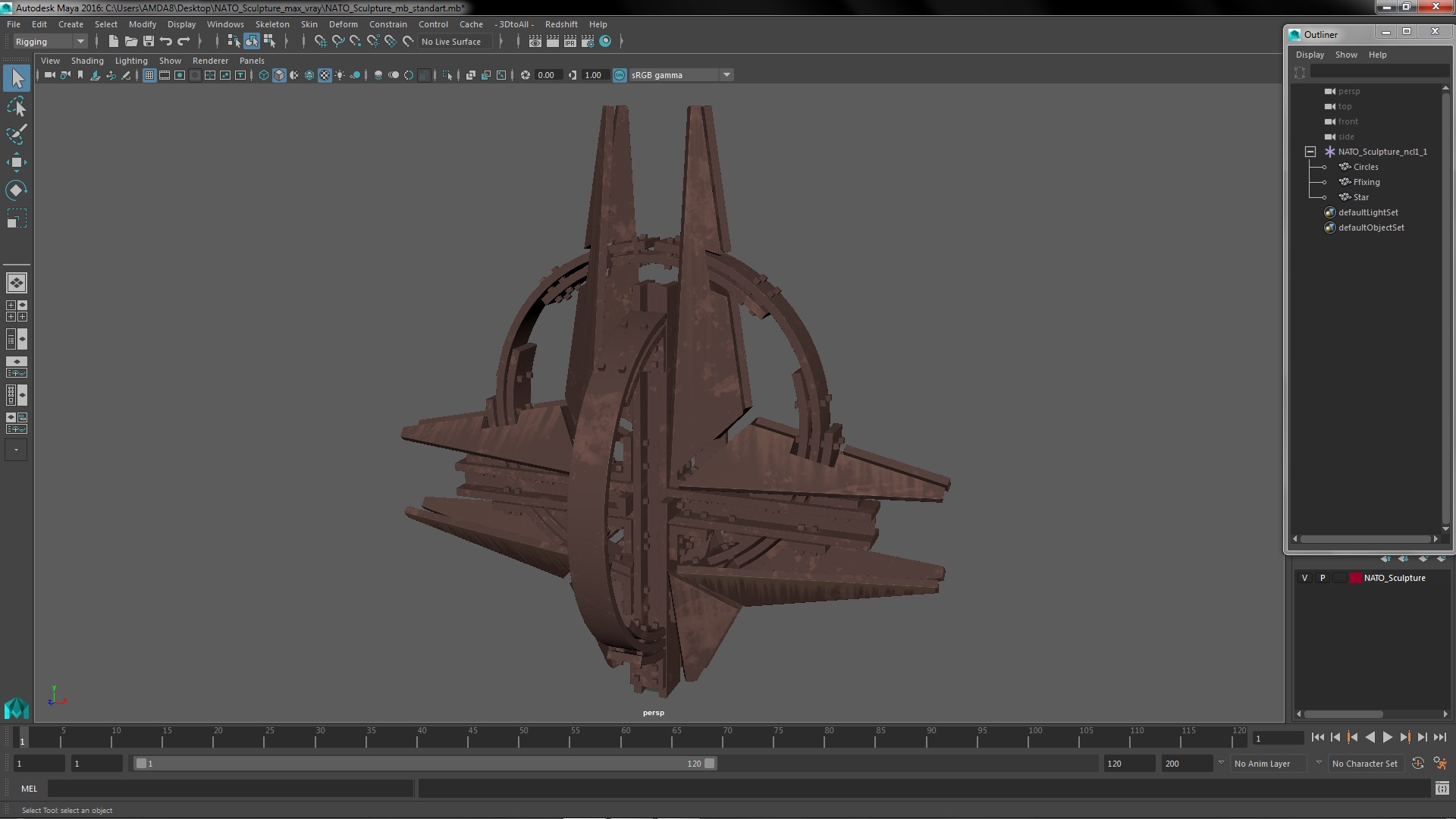This screenshot has width=1456, height=819.
Task: Open the Outliner Show menu
Action: (x=1346, y=55)
